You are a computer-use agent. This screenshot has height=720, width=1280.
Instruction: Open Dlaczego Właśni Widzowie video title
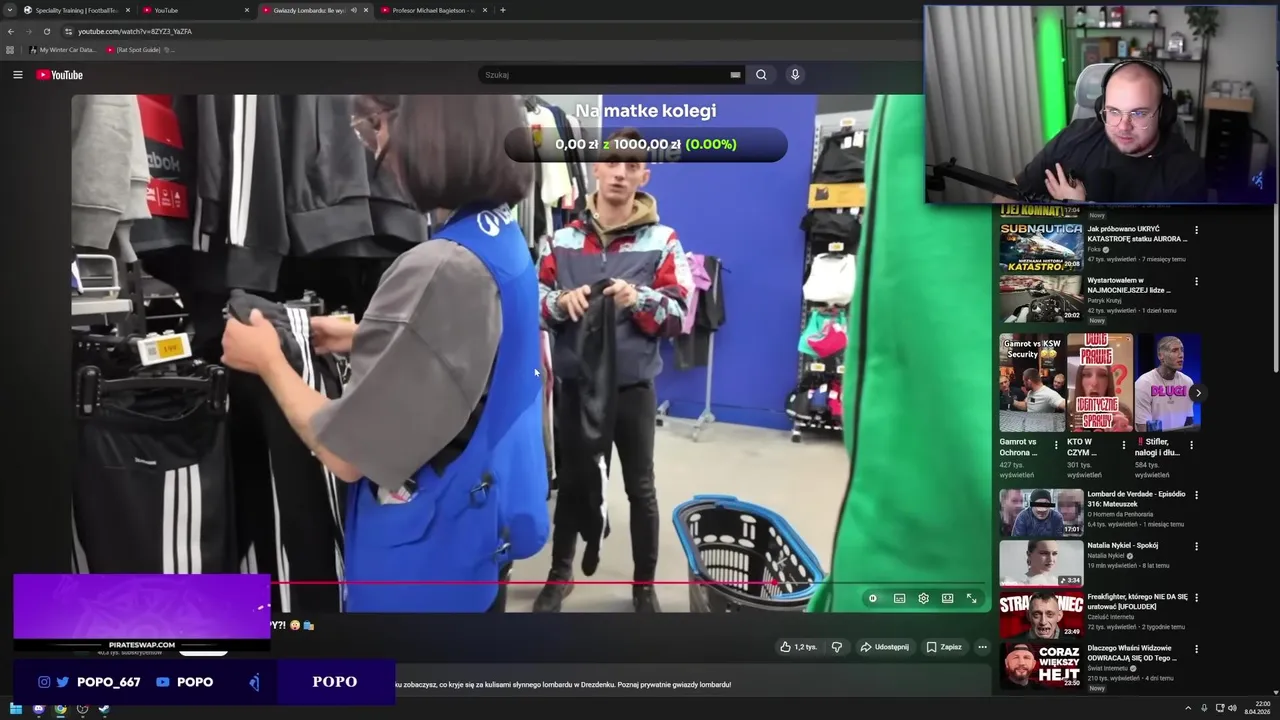1131,652
